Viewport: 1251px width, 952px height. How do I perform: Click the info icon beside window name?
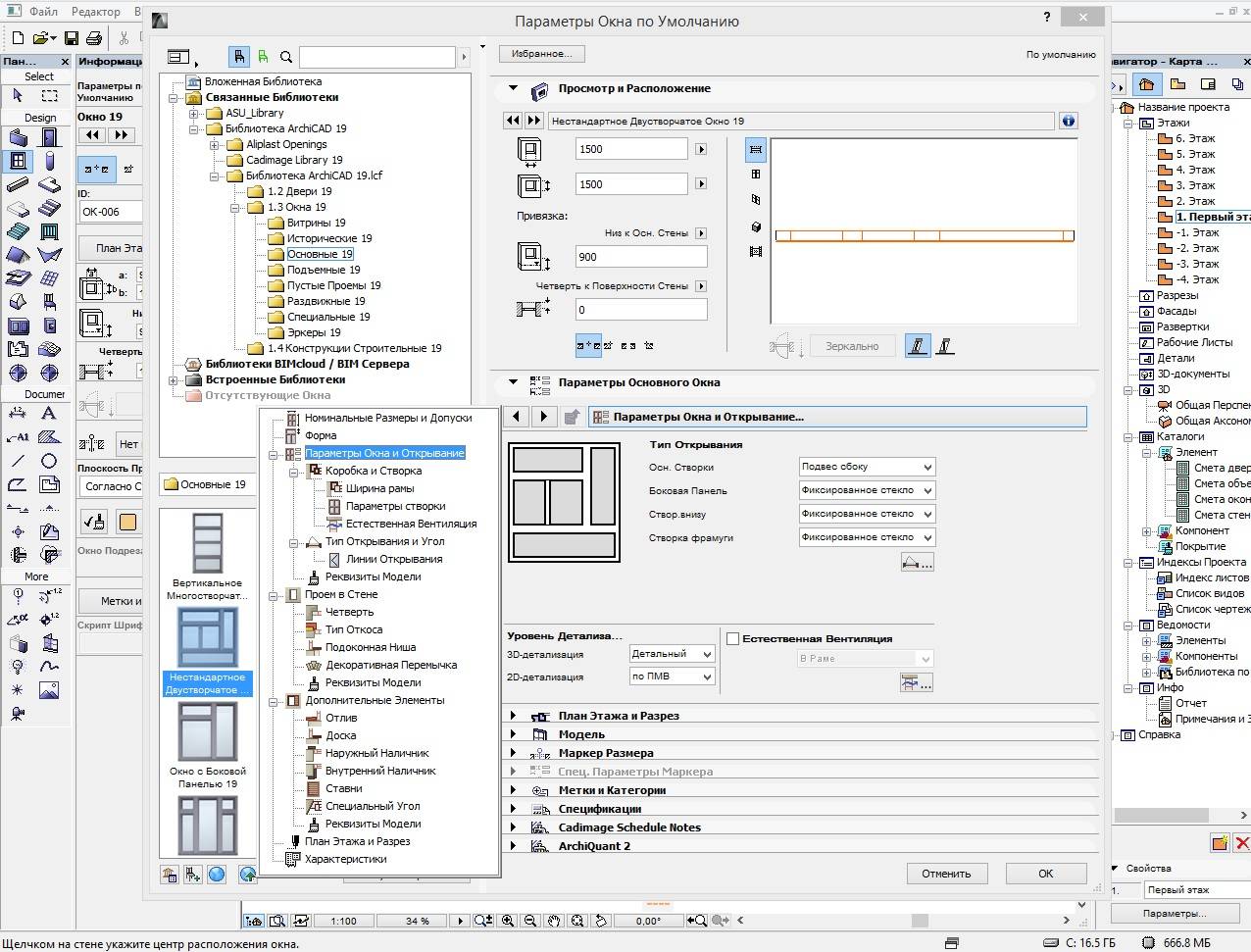tap(1069, 121)
